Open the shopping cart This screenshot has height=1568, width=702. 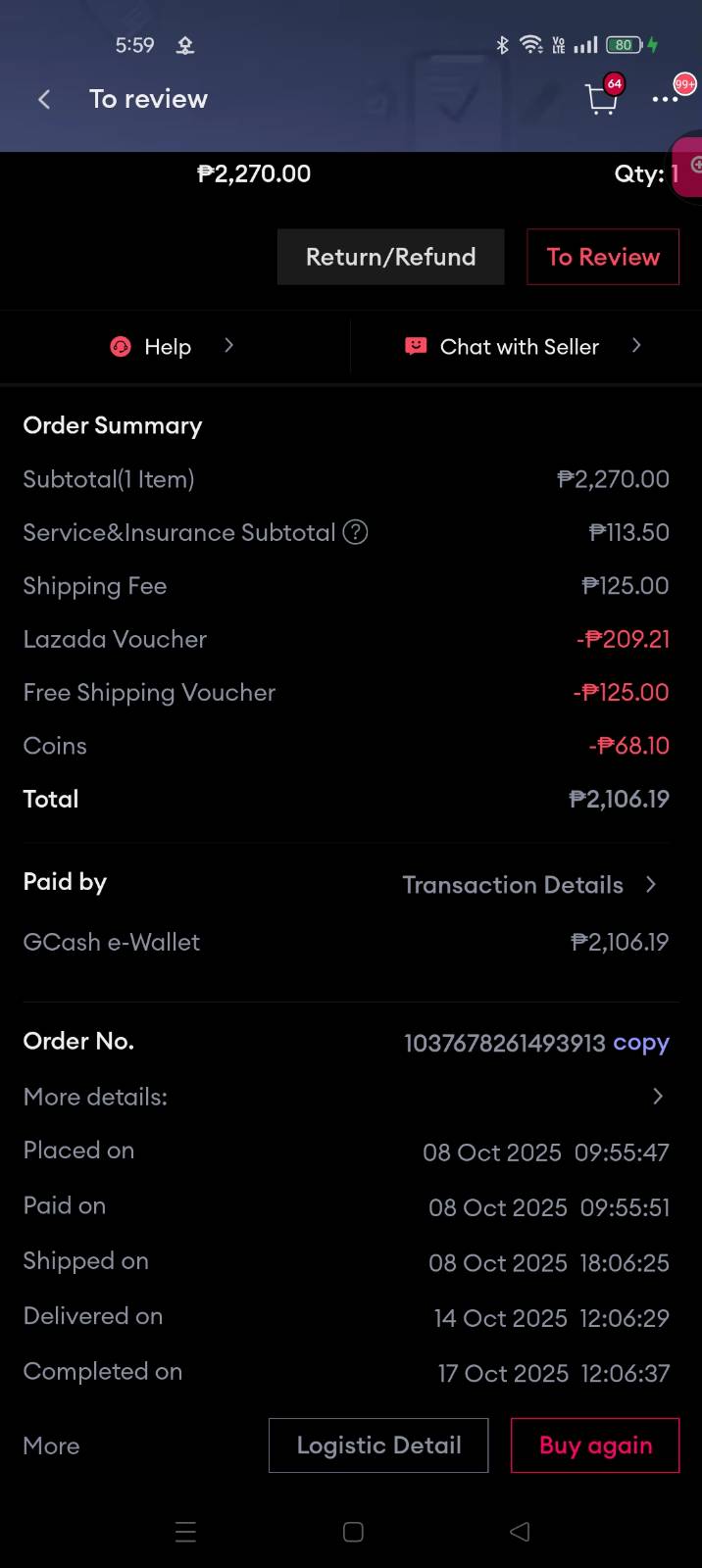pyautogui.click(x=600, y=99)
